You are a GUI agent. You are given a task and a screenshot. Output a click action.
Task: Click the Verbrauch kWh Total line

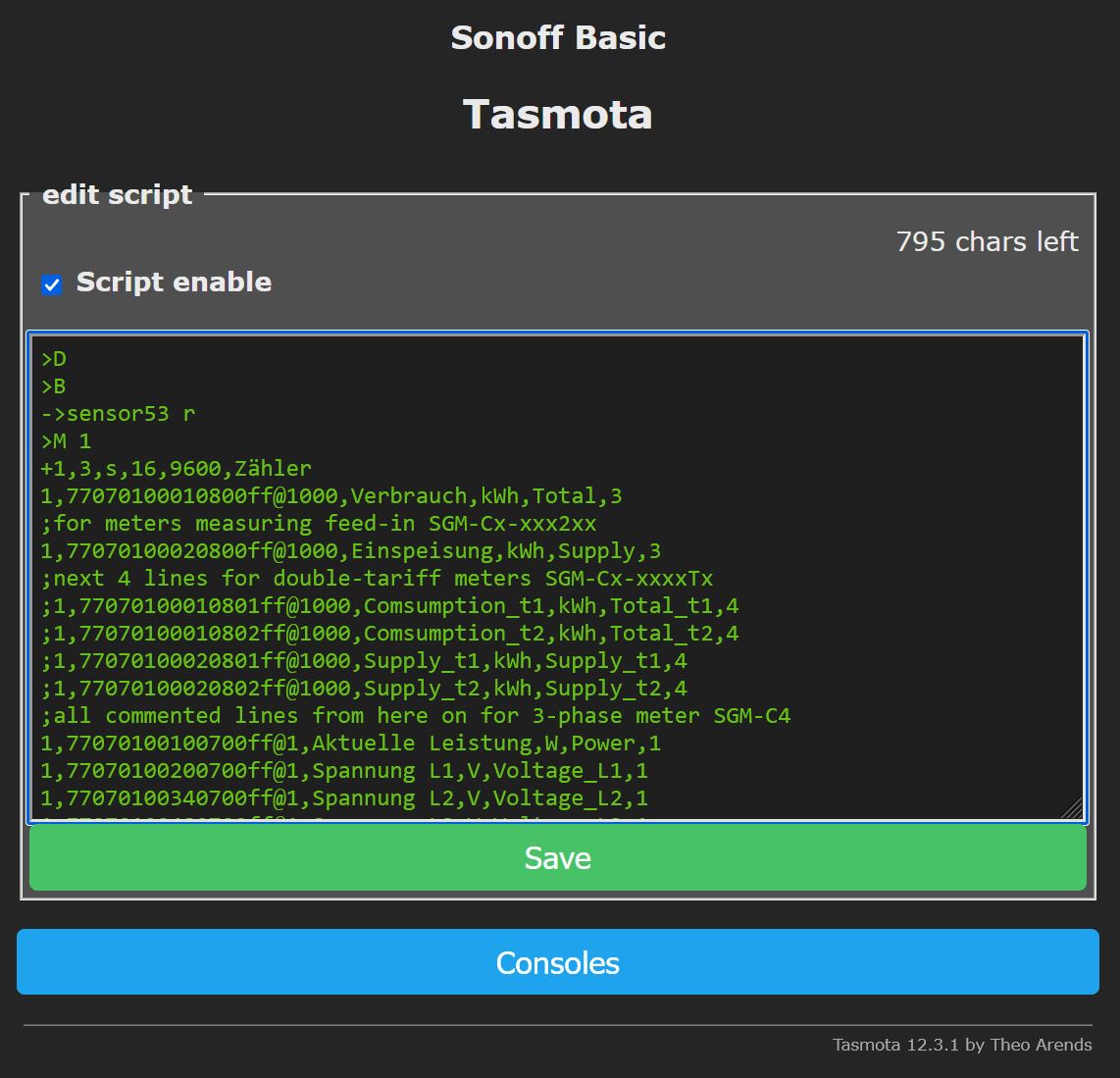[x=331, y=496]
